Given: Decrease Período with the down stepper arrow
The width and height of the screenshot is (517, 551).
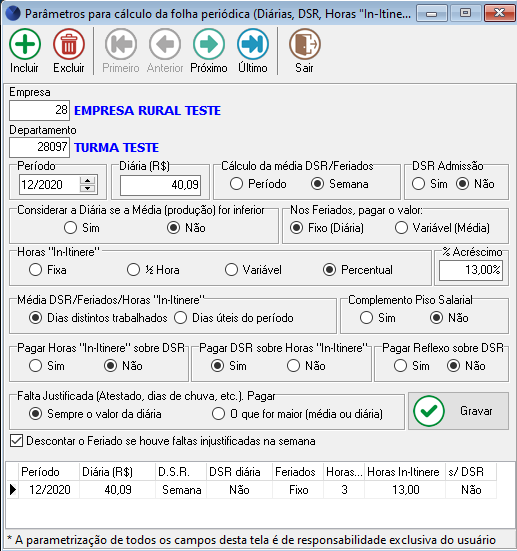Looking at the screenshot, I should (88, 188).
